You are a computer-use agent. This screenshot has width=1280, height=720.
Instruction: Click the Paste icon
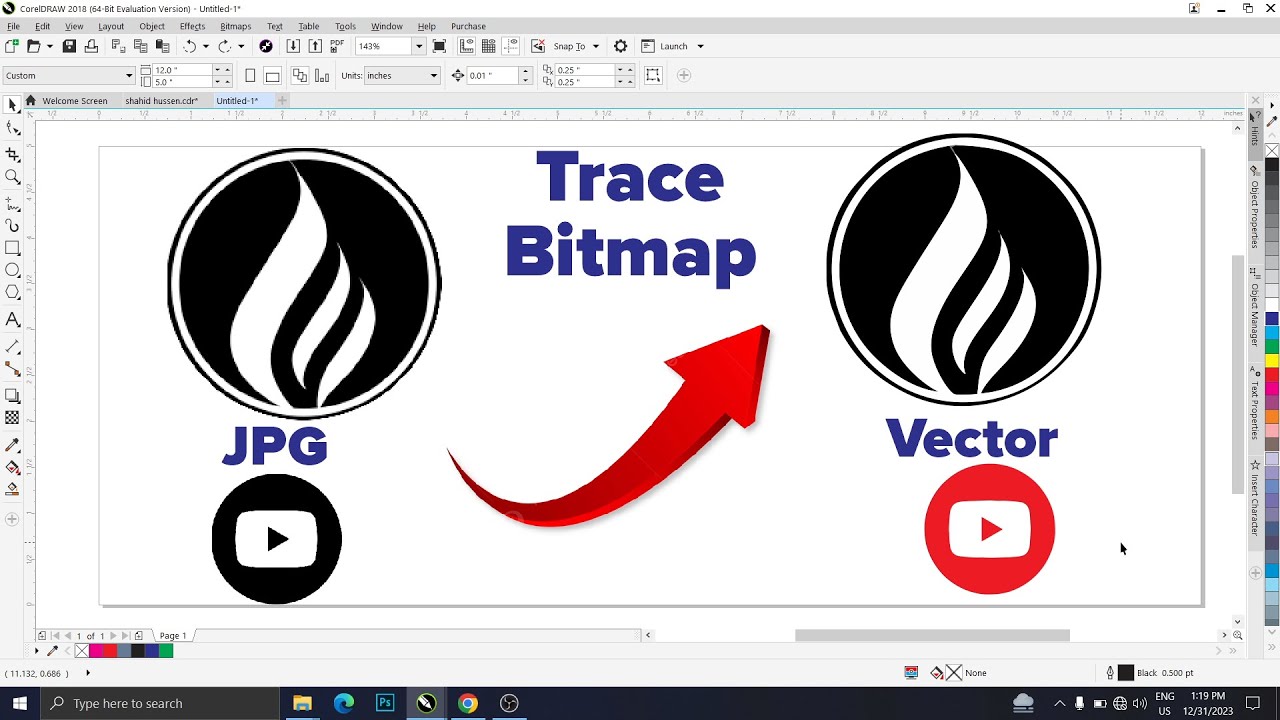coord(162,46)
